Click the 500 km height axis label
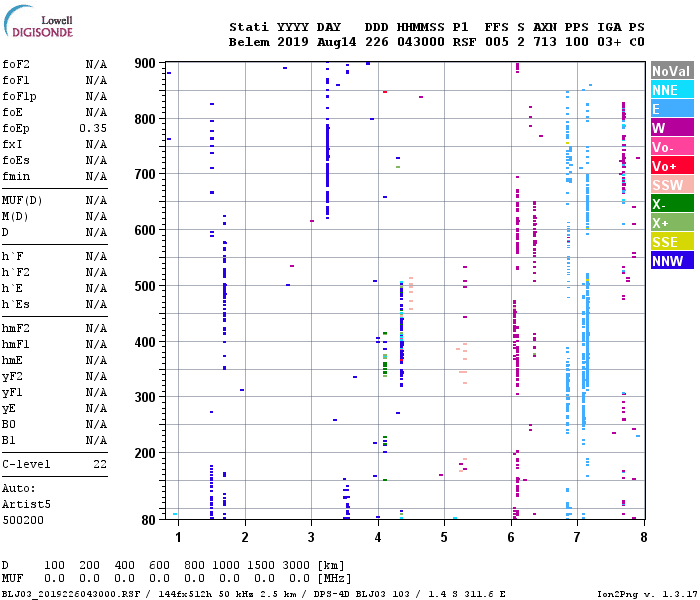Screen dimensions: 700x600 pyautogui.click(x=145, y=286)
